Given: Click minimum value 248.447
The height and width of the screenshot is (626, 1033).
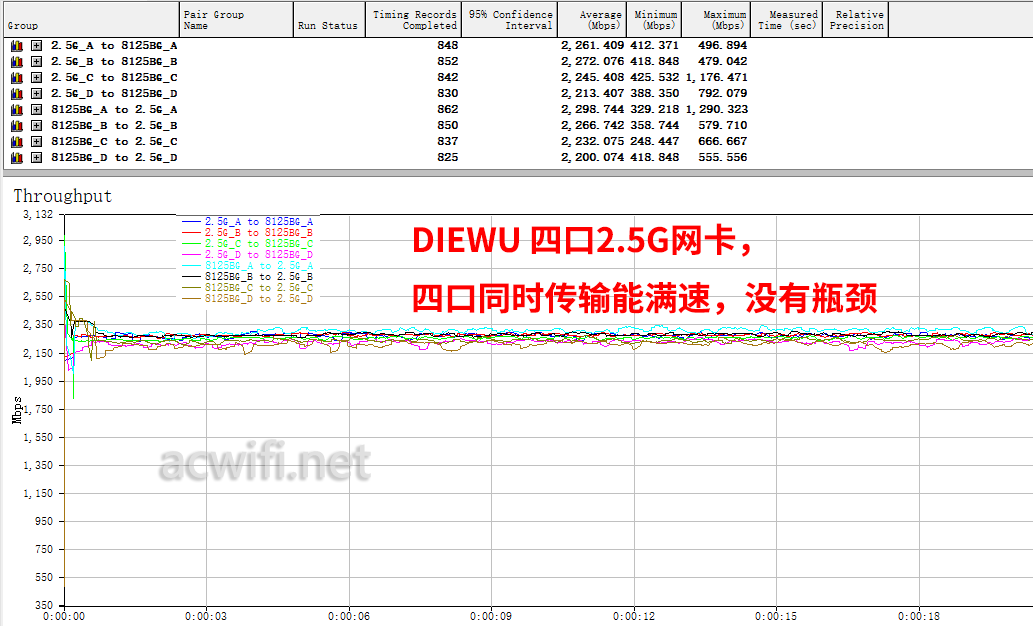Looking at the screenshot, I should coord(655,142).
